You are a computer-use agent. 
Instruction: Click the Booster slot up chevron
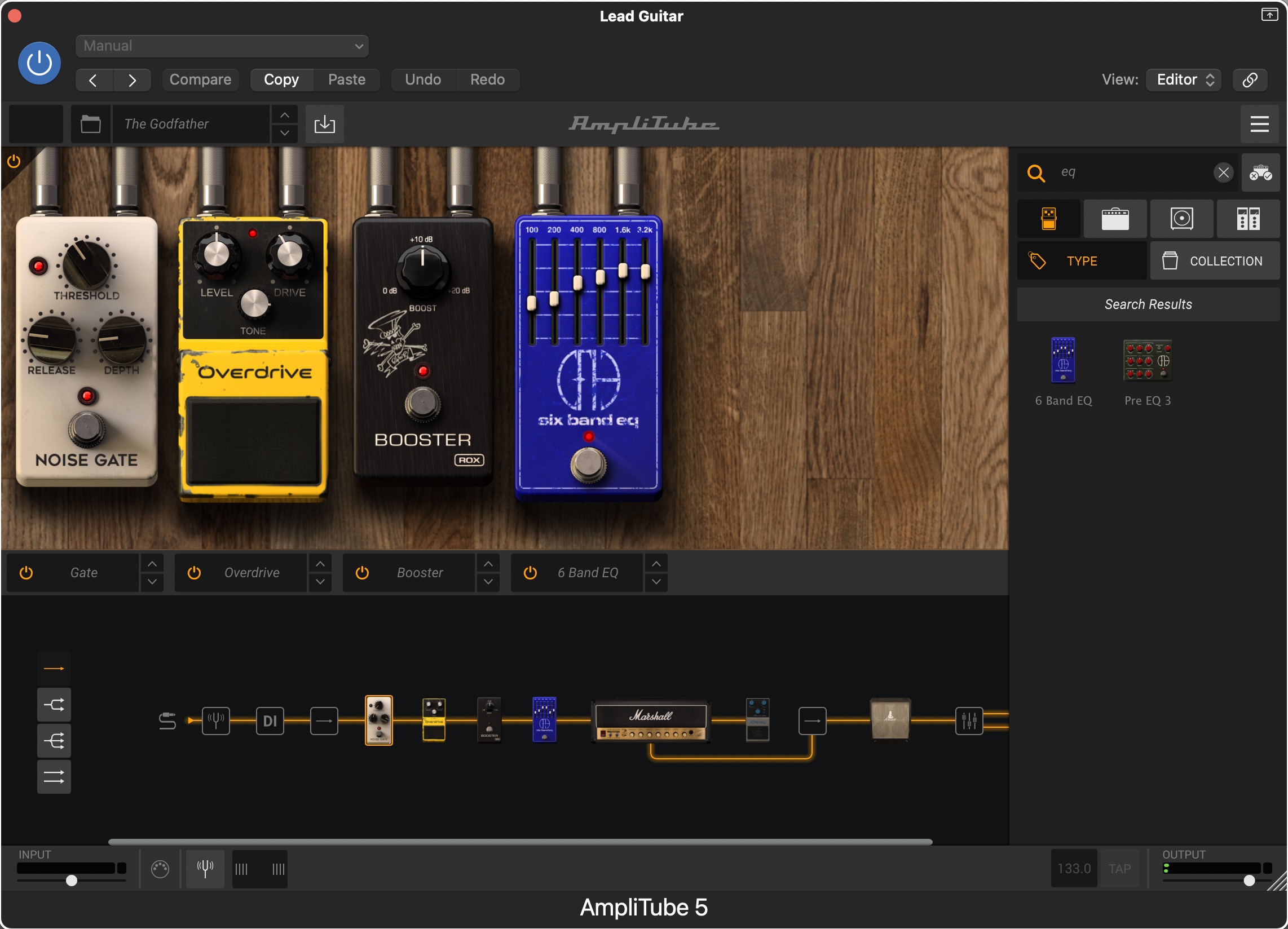488,564
